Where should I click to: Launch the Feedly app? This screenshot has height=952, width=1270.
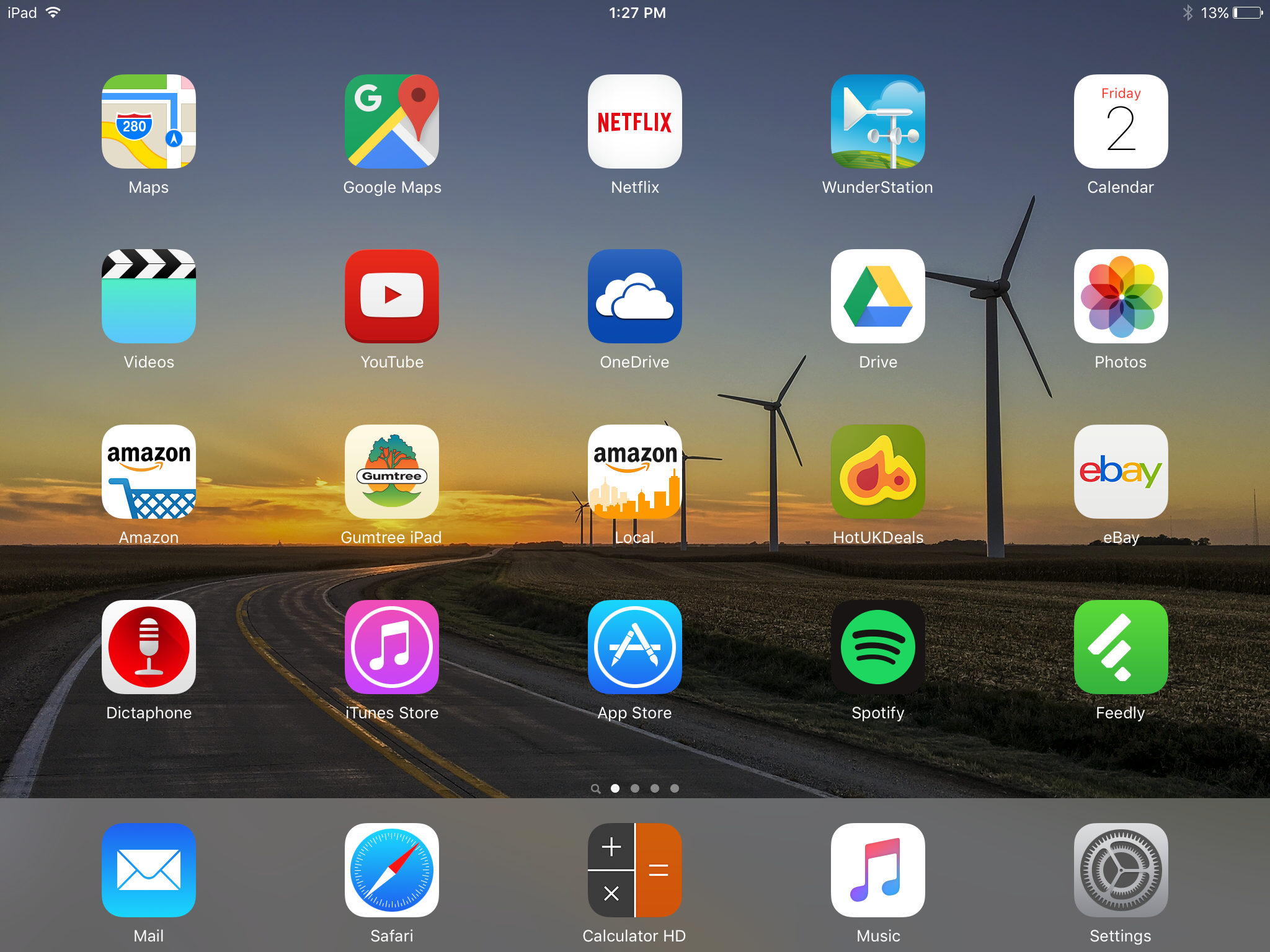[1121, 647]
